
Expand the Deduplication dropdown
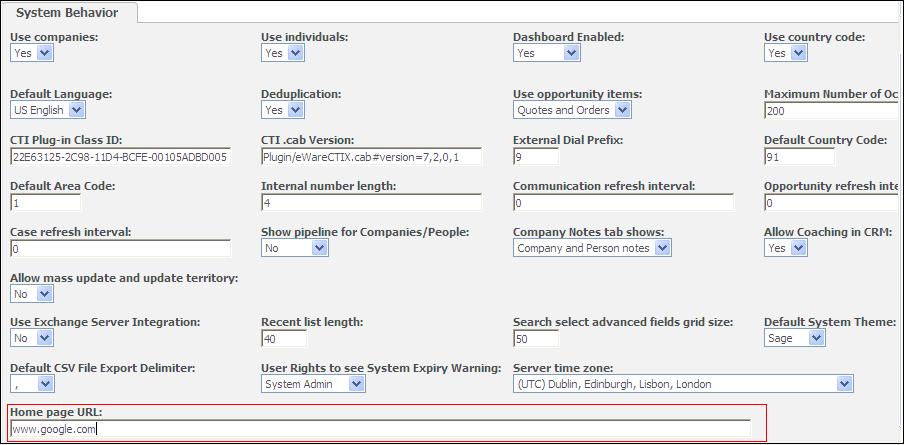click(x=283, y=110)
